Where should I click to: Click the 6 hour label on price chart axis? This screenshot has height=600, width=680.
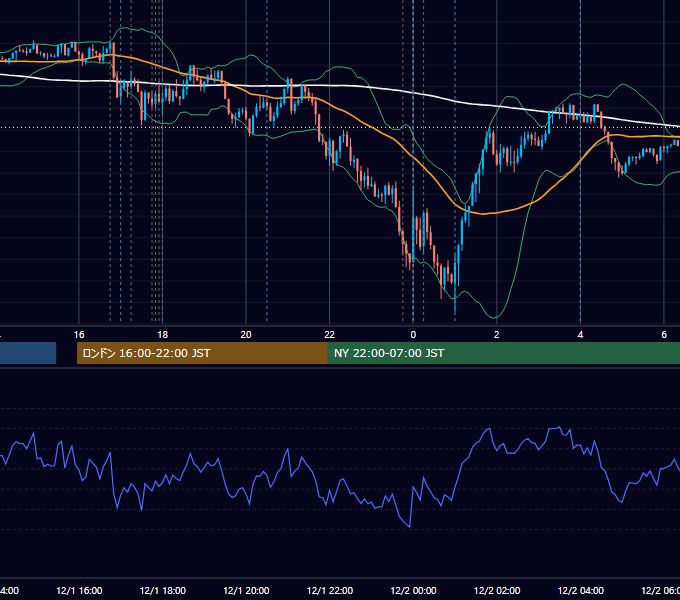coord(664,335)
